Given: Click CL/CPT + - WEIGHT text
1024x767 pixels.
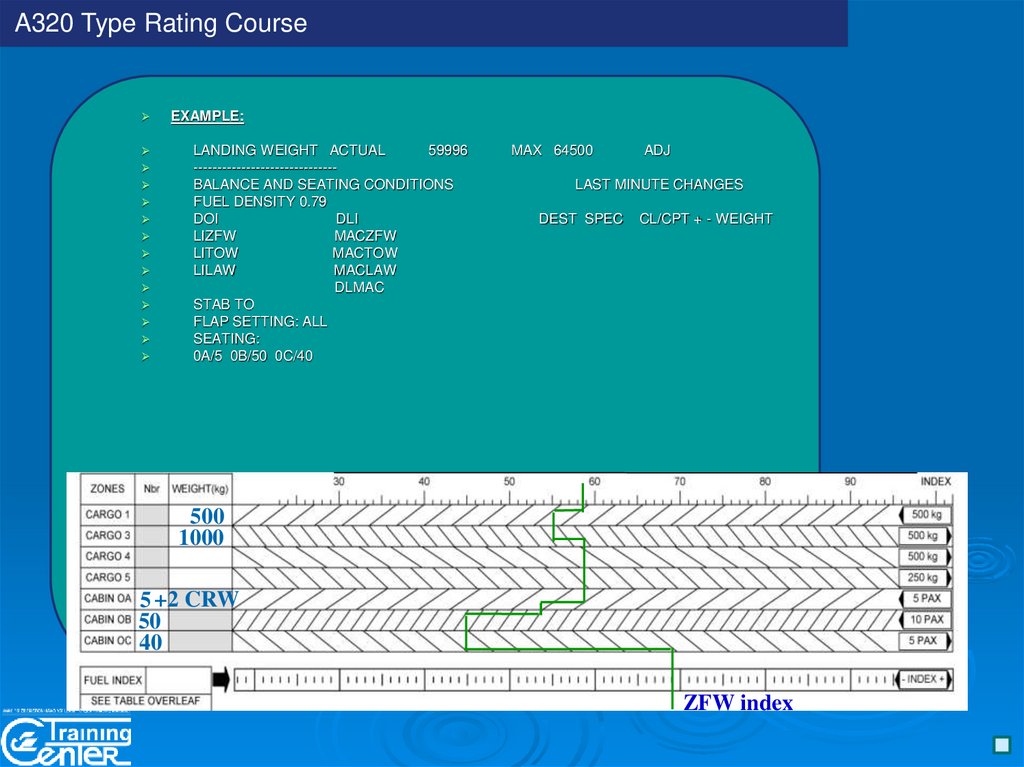Looking at the screenshot, I should coord(705,219).
